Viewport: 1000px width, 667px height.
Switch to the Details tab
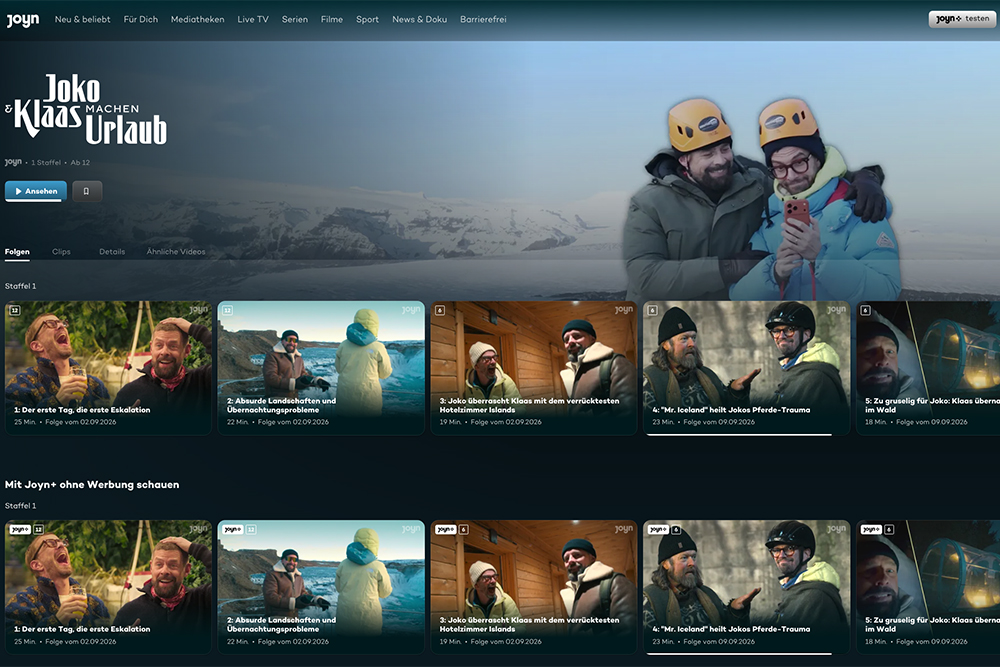click(112, 252)
